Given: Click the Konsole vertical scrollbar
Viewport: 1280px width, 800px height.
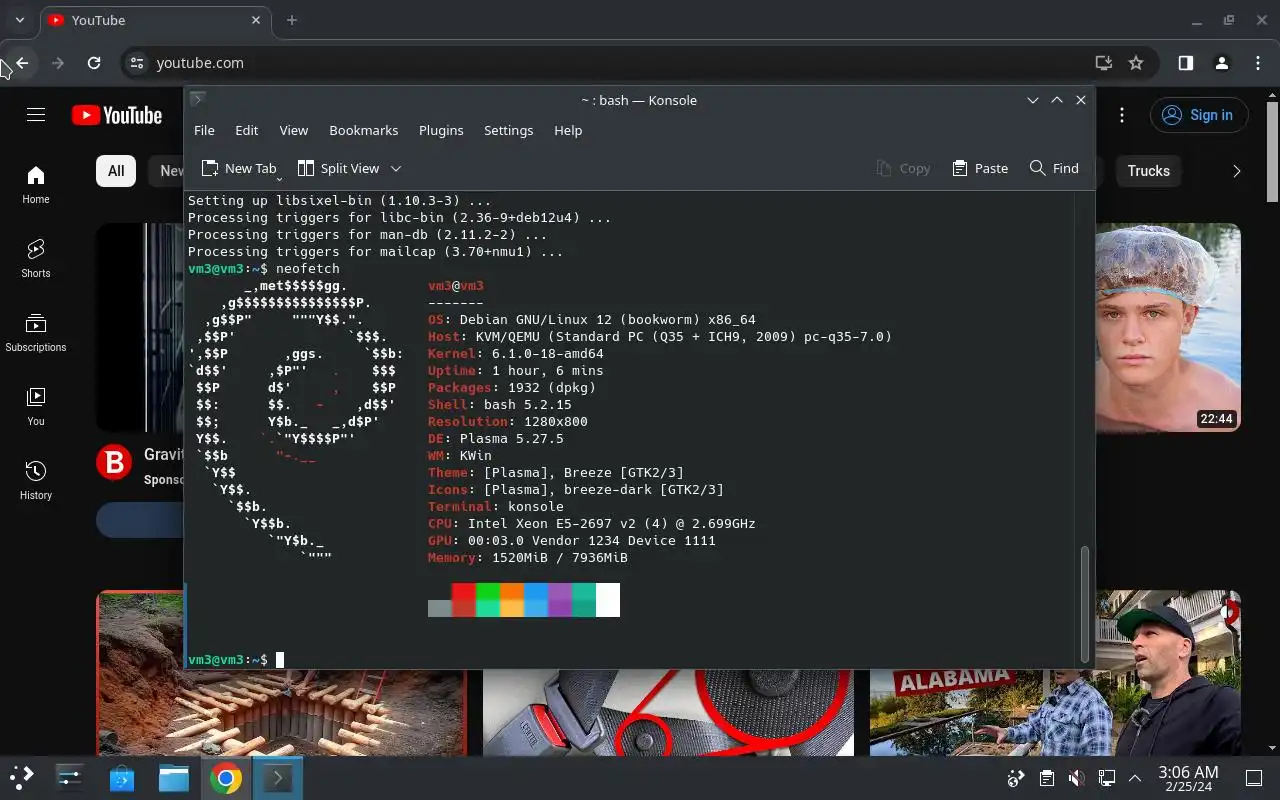Looking at the screenshot, I should click(1084, 604).
